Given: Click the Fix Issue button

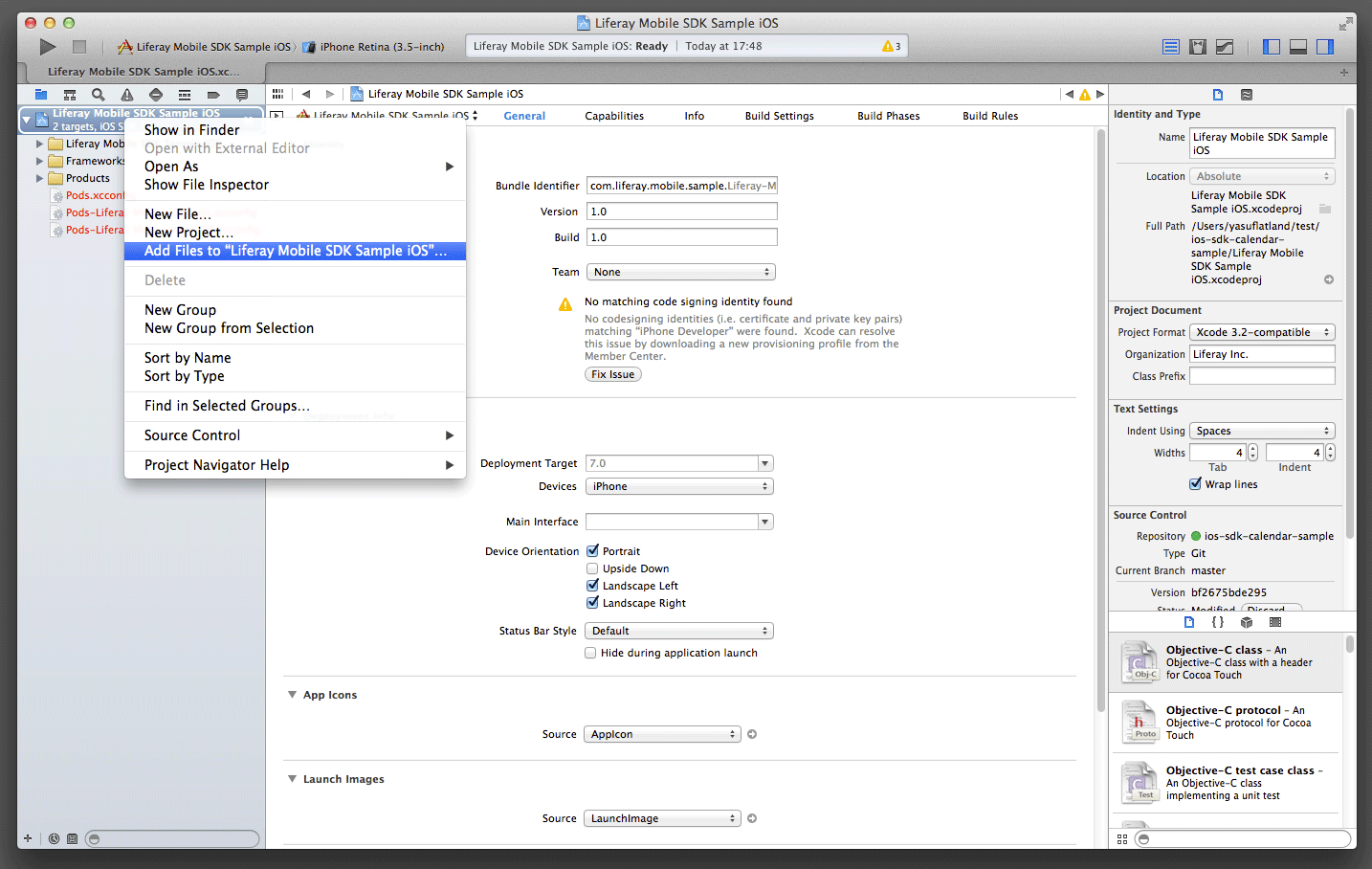Looking at the screenshot, I should pyautogui.click(x=613, y=374).
